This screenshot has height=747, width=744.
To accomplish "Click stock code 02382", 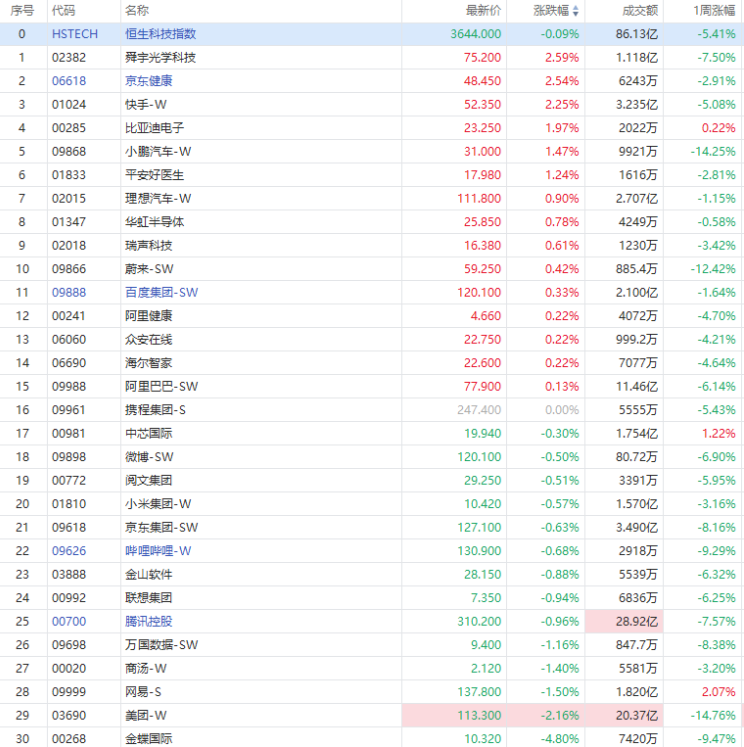I will point(69,58).
